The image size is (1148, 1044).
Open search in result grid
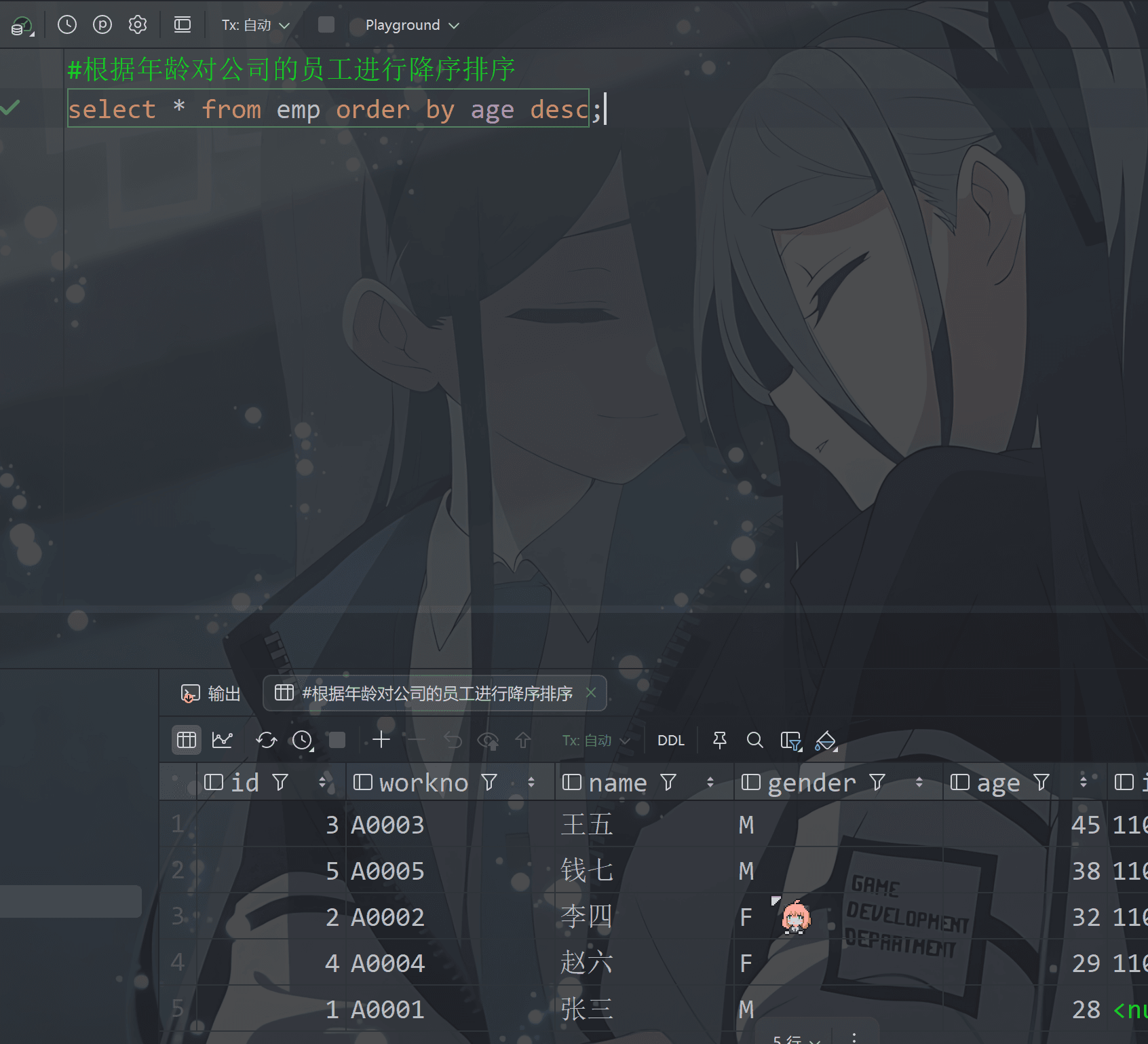pos(754,740)
